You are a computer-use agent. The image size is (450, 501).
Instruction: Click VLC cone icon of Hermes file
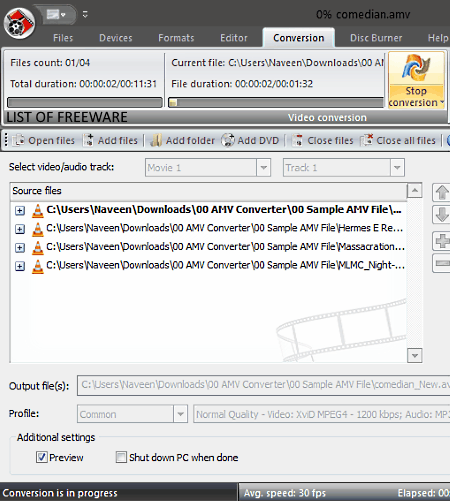[x=38, y=229]
